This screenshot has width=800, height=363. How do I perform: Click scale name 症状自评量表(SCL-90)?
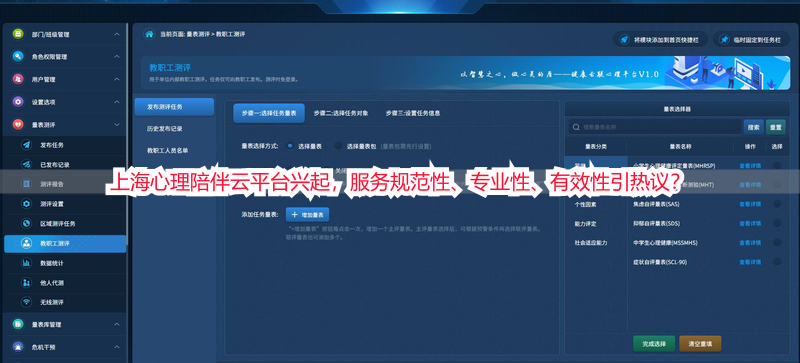pyautogui.click(x=659, y=262)
